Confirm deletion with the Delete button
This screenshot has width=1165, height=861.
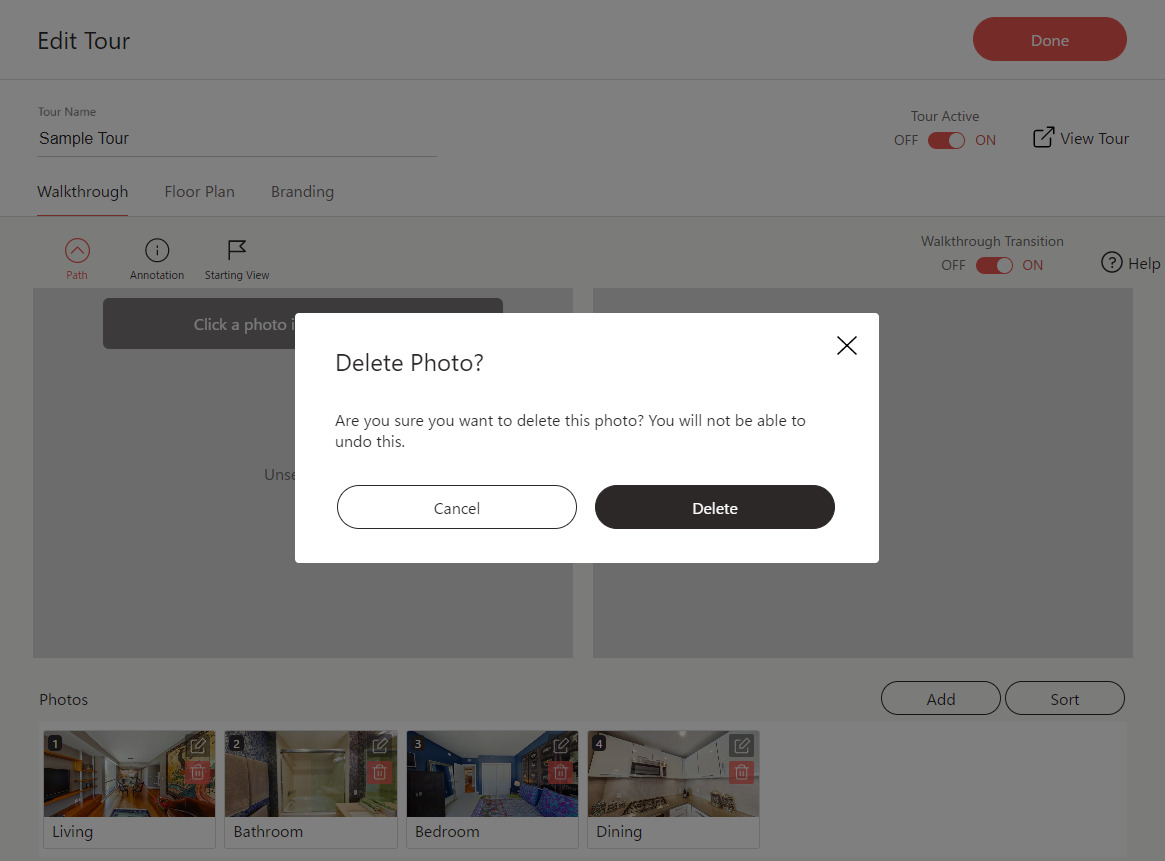click(714, 507)
